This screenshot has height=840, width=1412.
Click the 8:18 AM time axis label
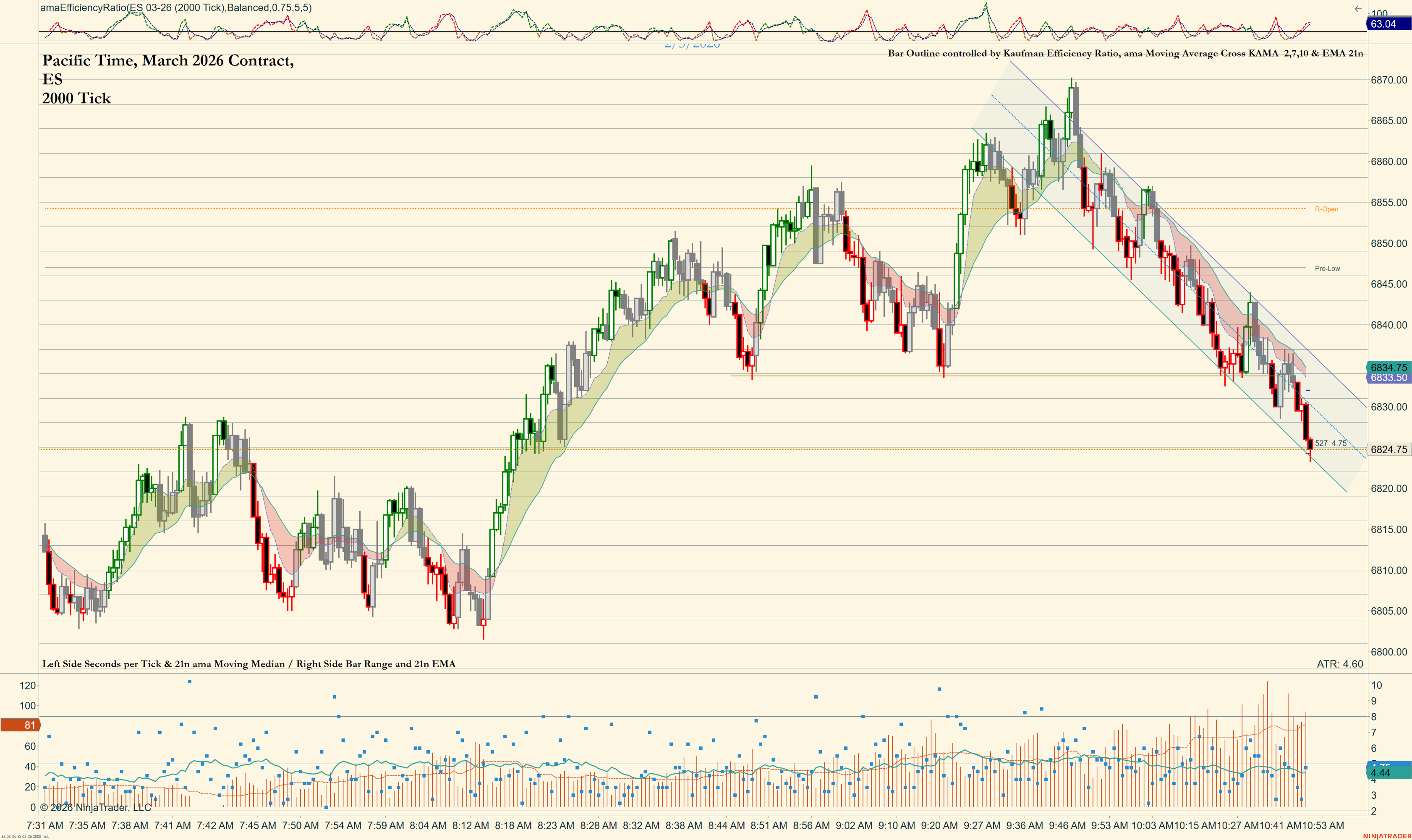tap(513, 825)
